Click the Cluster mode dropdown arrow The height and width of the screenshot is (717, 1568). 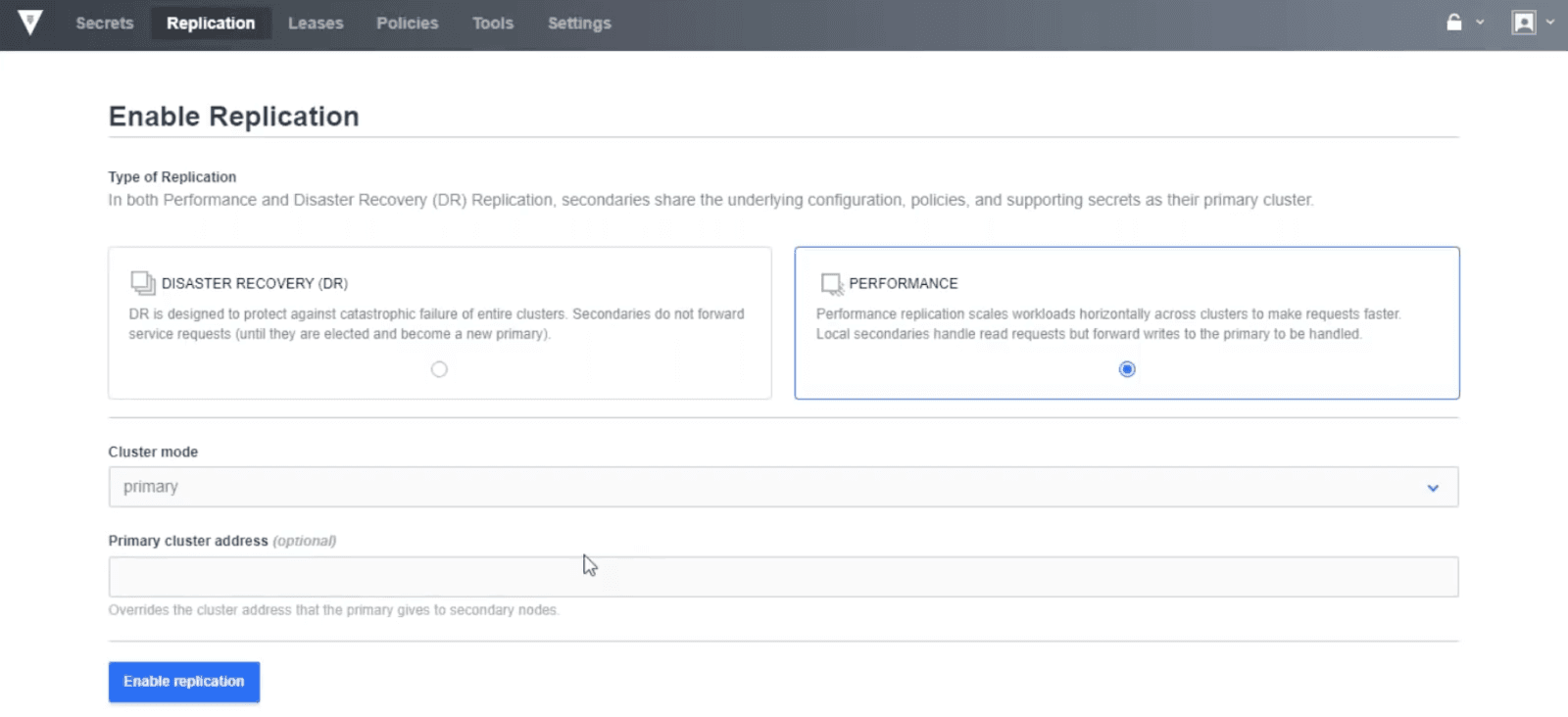(1433, 488)
